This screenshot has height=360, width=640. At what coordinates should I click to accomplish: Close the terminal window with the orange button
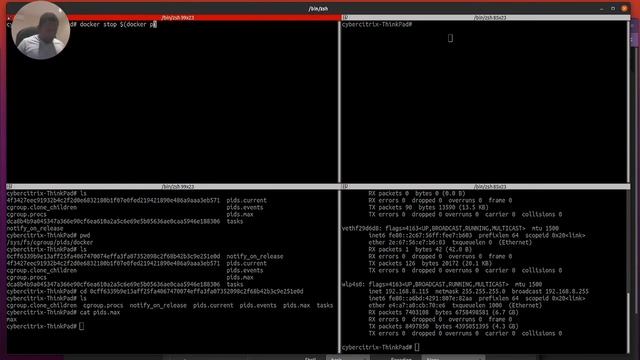[624, 8]
